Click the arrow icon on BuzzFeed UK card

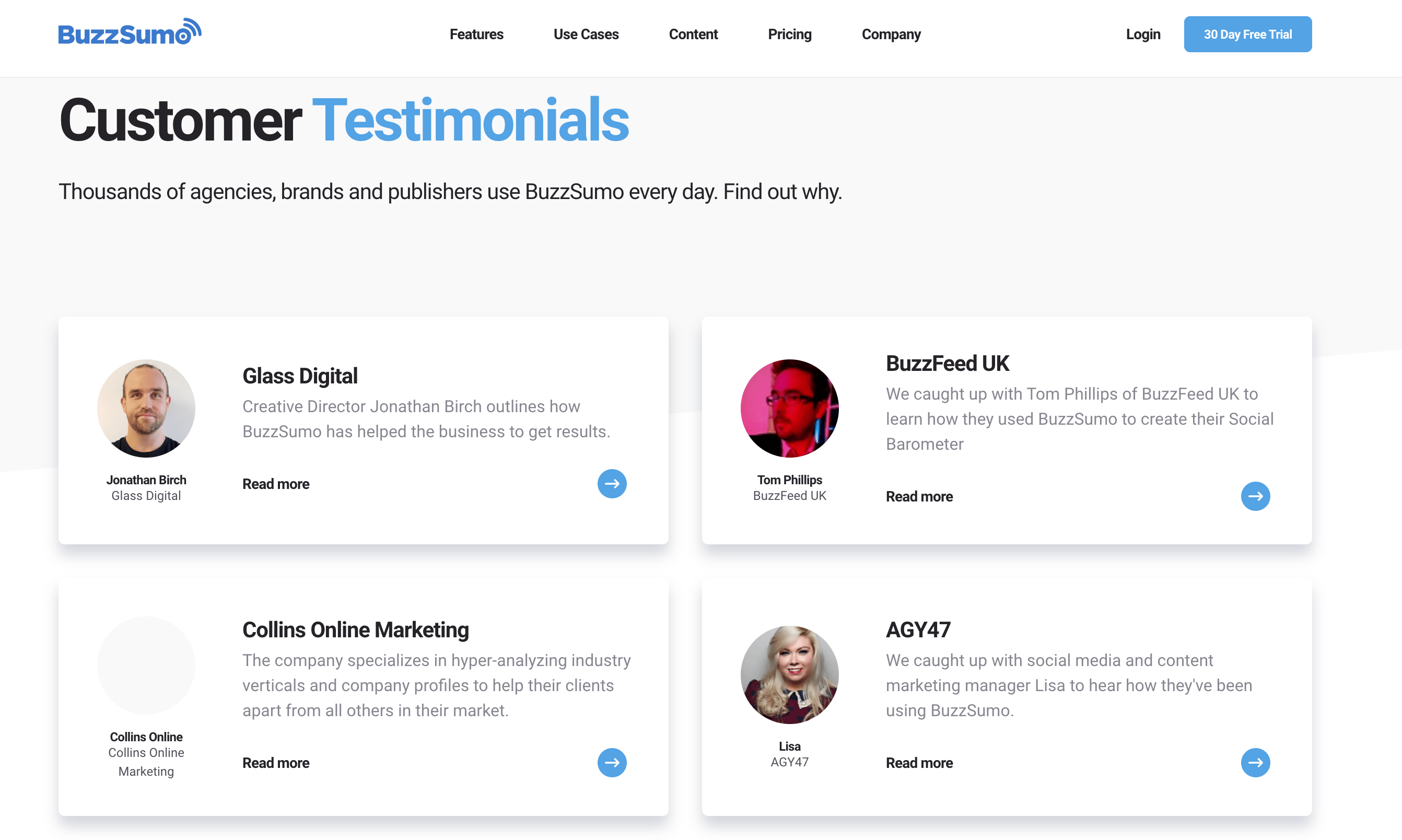(1256, 496)
